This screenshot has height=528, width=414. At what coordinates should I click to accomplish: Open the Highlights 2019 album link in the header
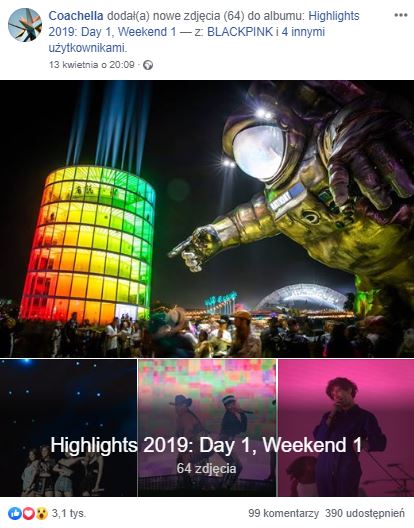click(204, 24)
